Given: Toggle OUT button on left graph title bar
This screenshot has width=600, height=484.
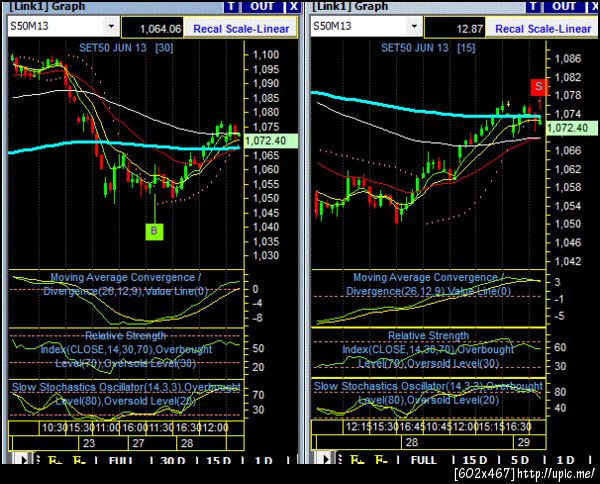Looking at the screenshot, I should 262,6.
